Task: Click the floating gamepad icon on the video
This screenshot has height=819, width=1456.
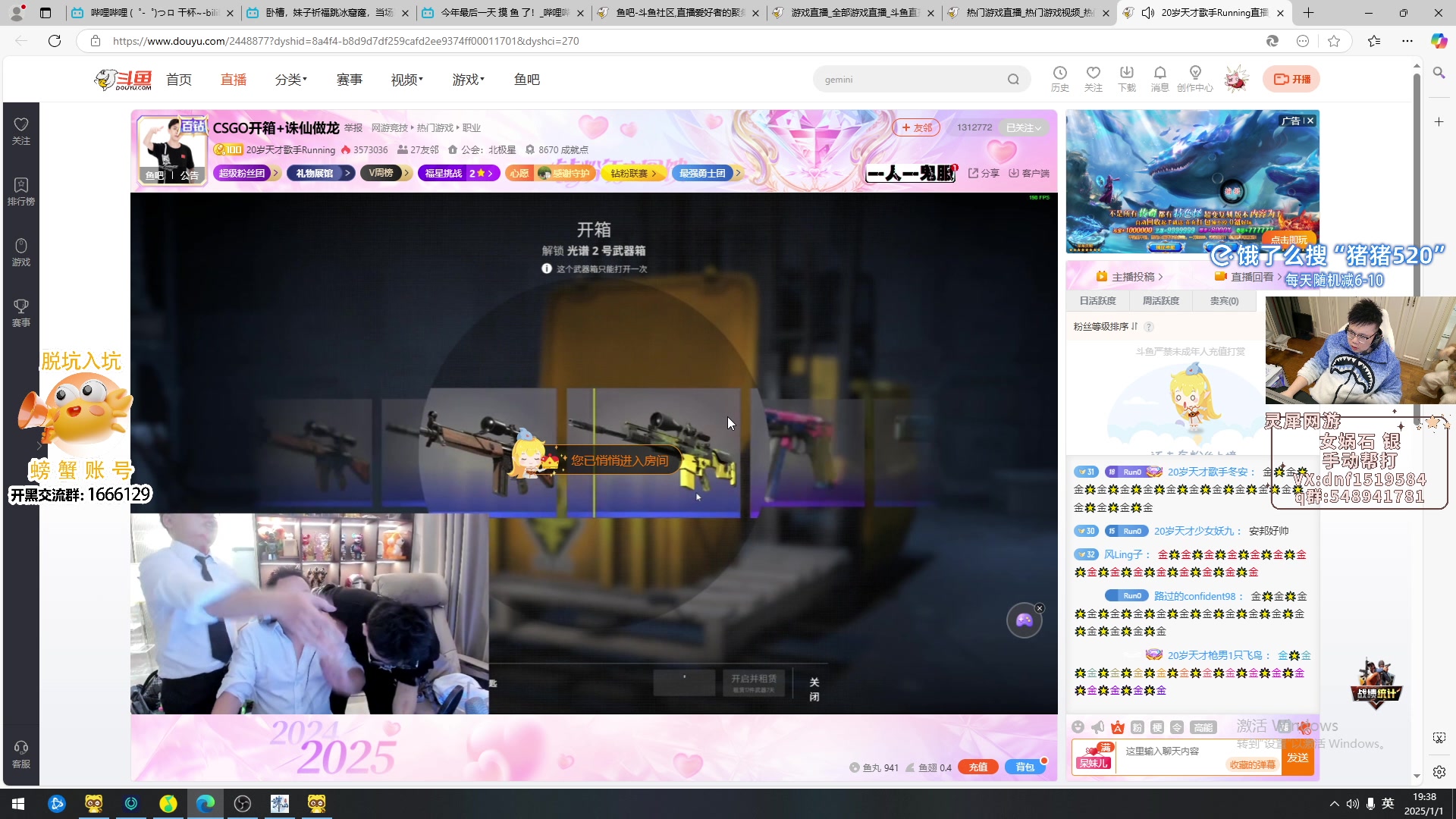Action: coord(1024,621)
